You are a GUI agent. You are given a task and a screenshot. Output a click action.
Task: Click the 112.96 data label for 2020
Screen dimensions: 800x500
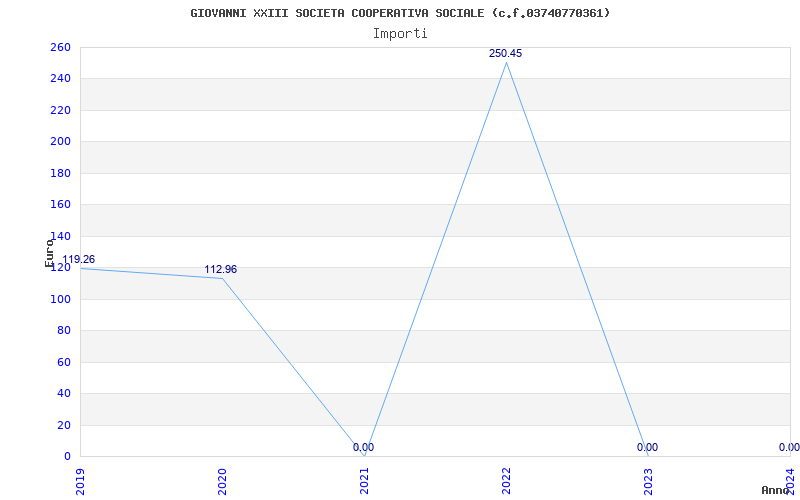click(x=221, y=269)
